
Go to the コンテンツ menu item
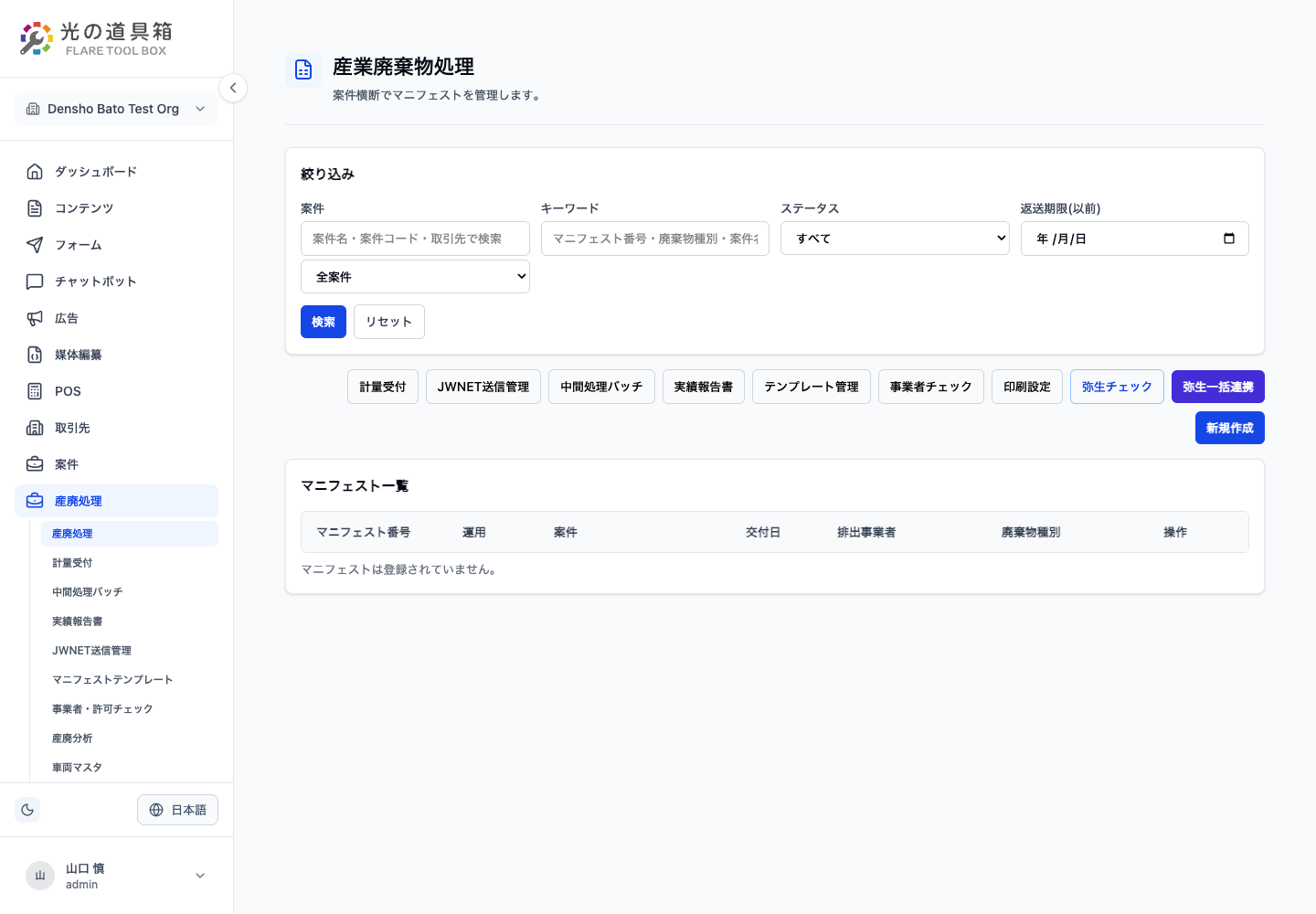coord(116,208)
